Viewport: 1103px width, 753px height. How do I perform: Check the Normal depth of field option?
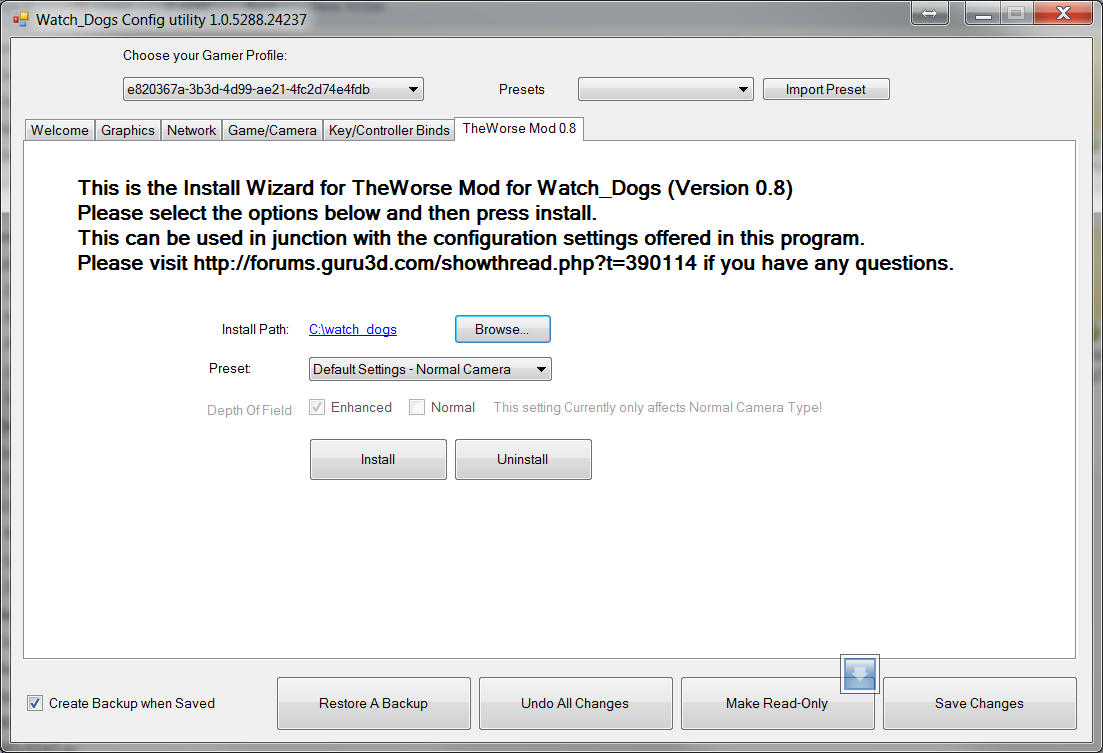point(416,407)
